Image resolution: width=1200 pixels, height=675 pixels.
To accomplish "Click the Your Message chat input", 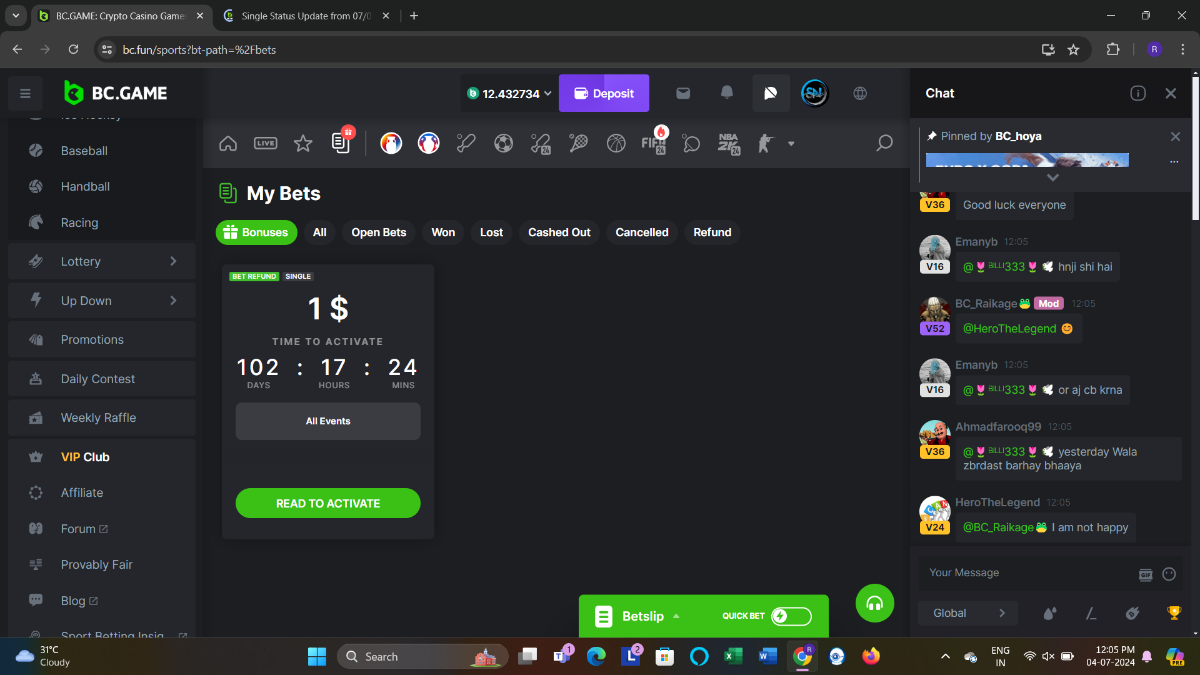I will (x=1025, y=573).
